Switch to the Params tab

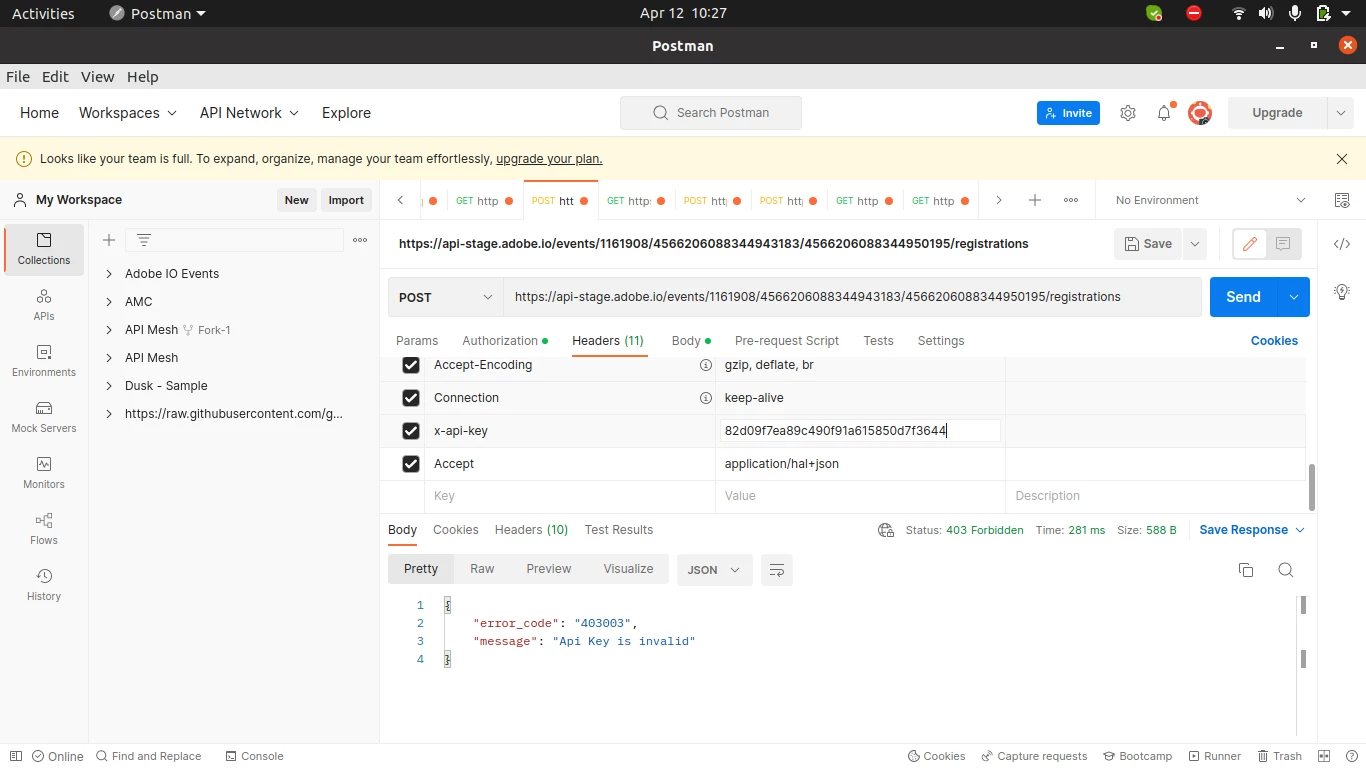[x=417, y=341]
